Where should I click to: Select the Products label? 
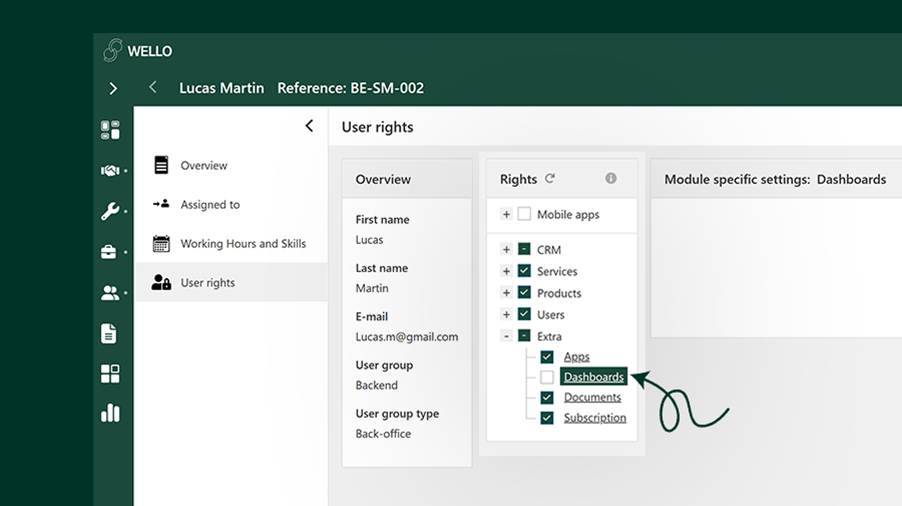click(x=559, y=293)
